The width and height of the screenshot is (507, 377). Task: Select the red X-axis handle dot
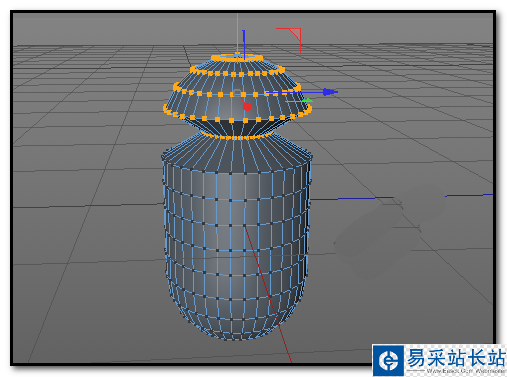tap(247, 106)
